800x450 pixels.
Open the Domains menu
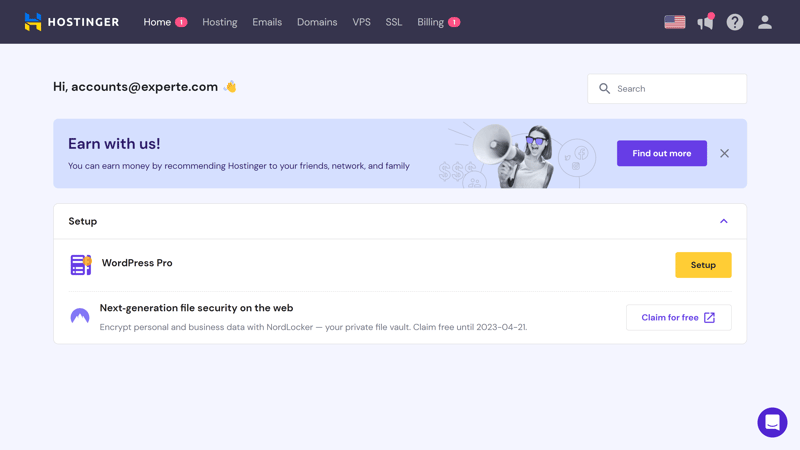pyautogui.click(x=317, y=22)
